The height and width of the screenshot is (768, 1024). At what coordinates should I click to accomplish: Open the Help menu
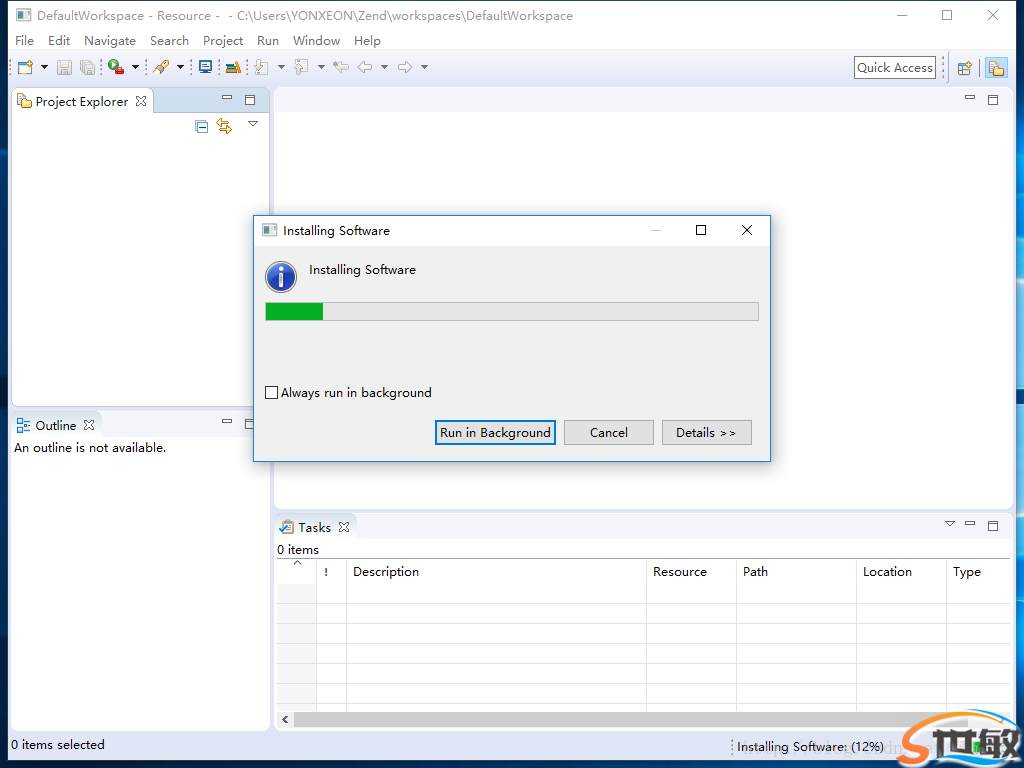pos(367,40)
